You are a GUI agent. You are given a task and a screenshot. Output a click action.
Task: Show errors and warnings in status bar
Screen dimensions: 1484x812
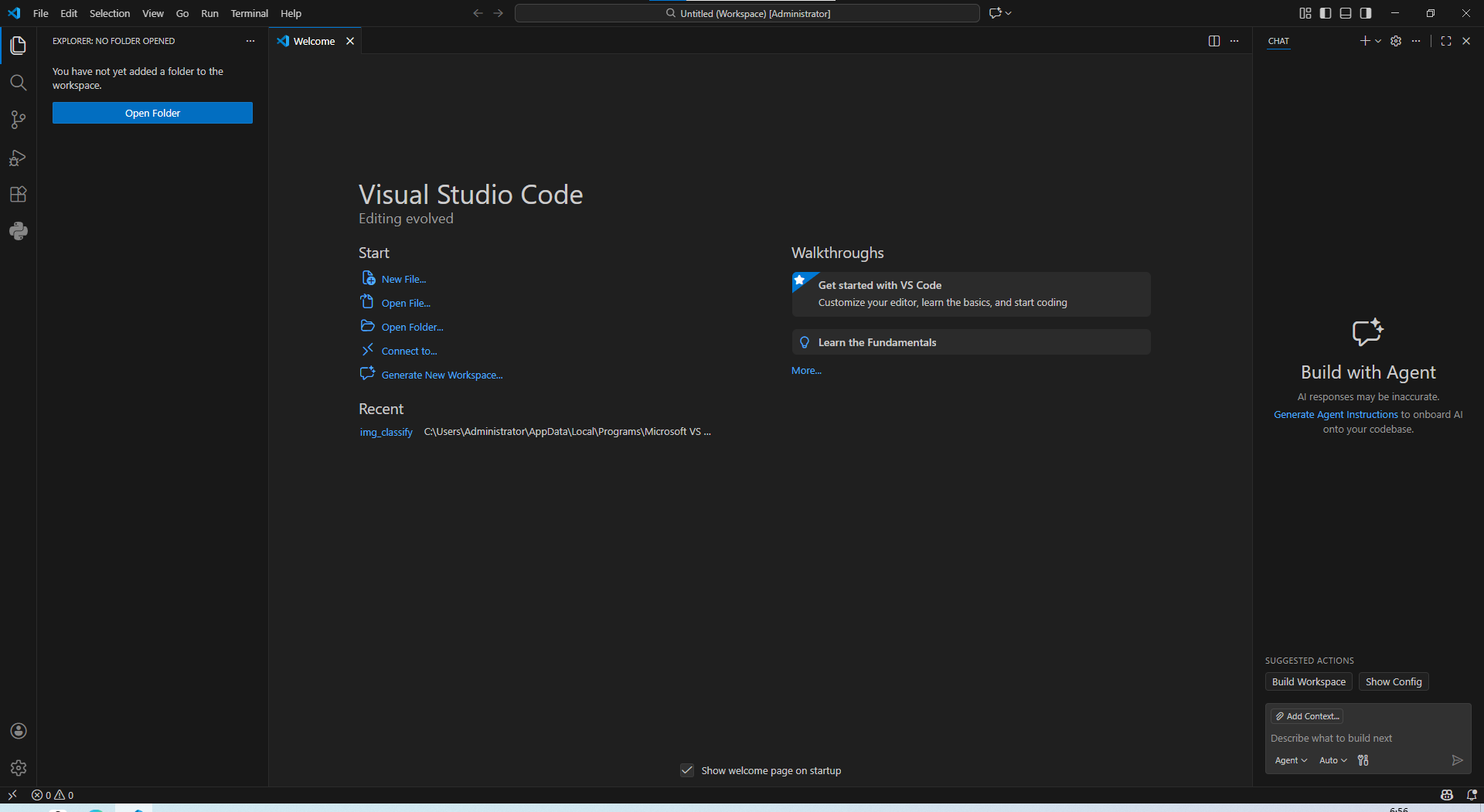pyautogui.click(x=53, y=795)
